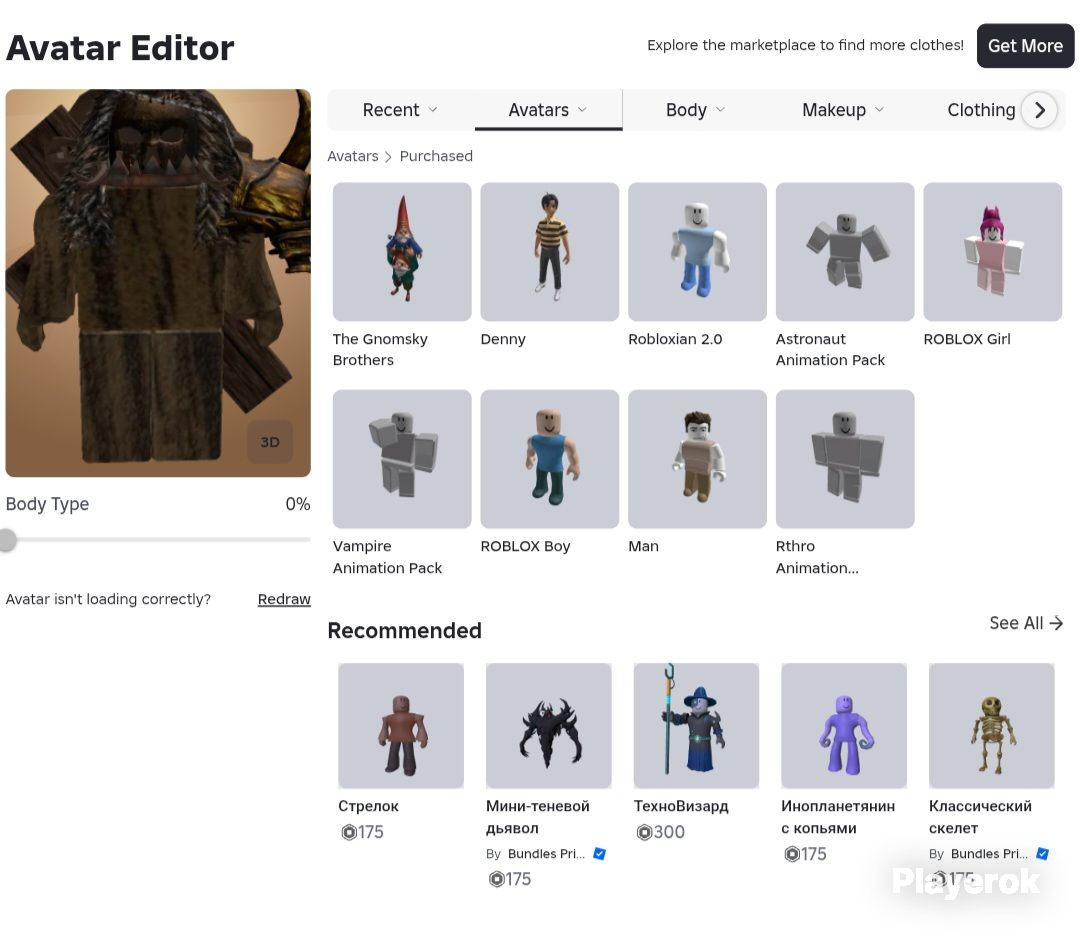1080x937 pixels.
Task: Click the Robux icon under Мини-теневой дьявол
Action: point(497,879)
